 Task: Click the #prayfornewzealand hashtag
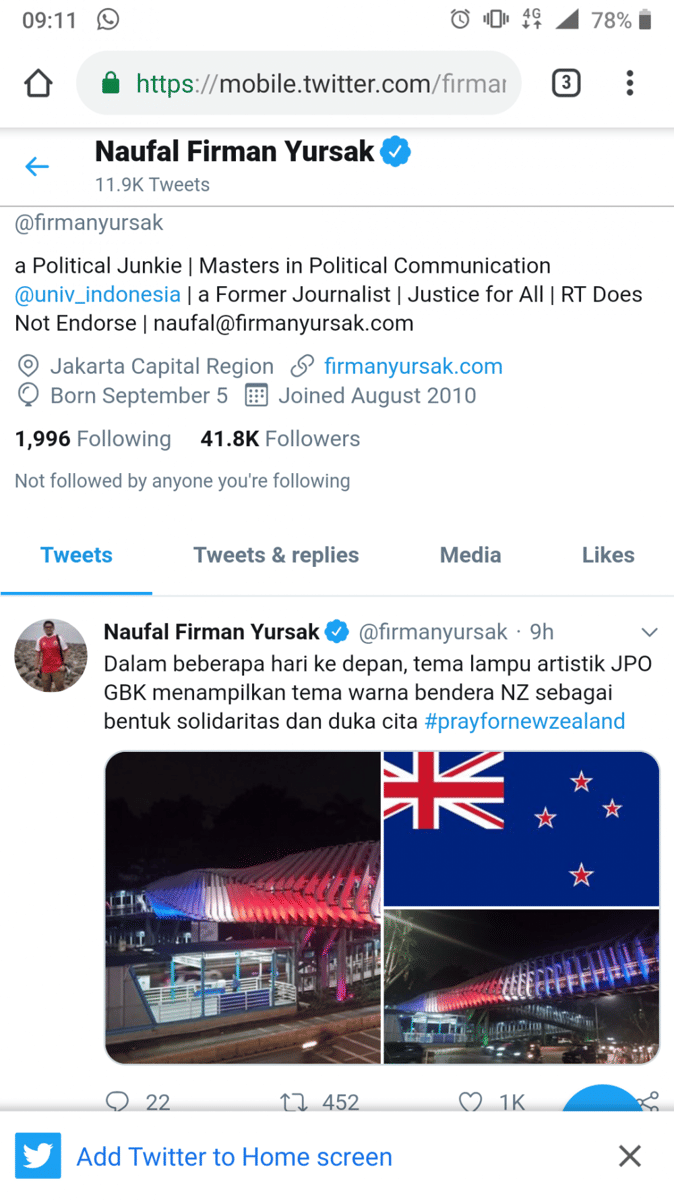(524, 721)
